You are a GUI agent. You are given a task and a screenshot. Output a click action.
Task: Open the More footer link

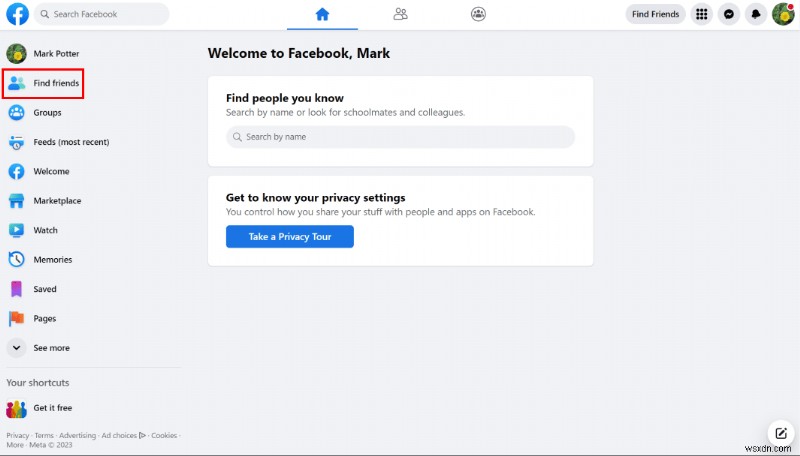tap(15, 445)
